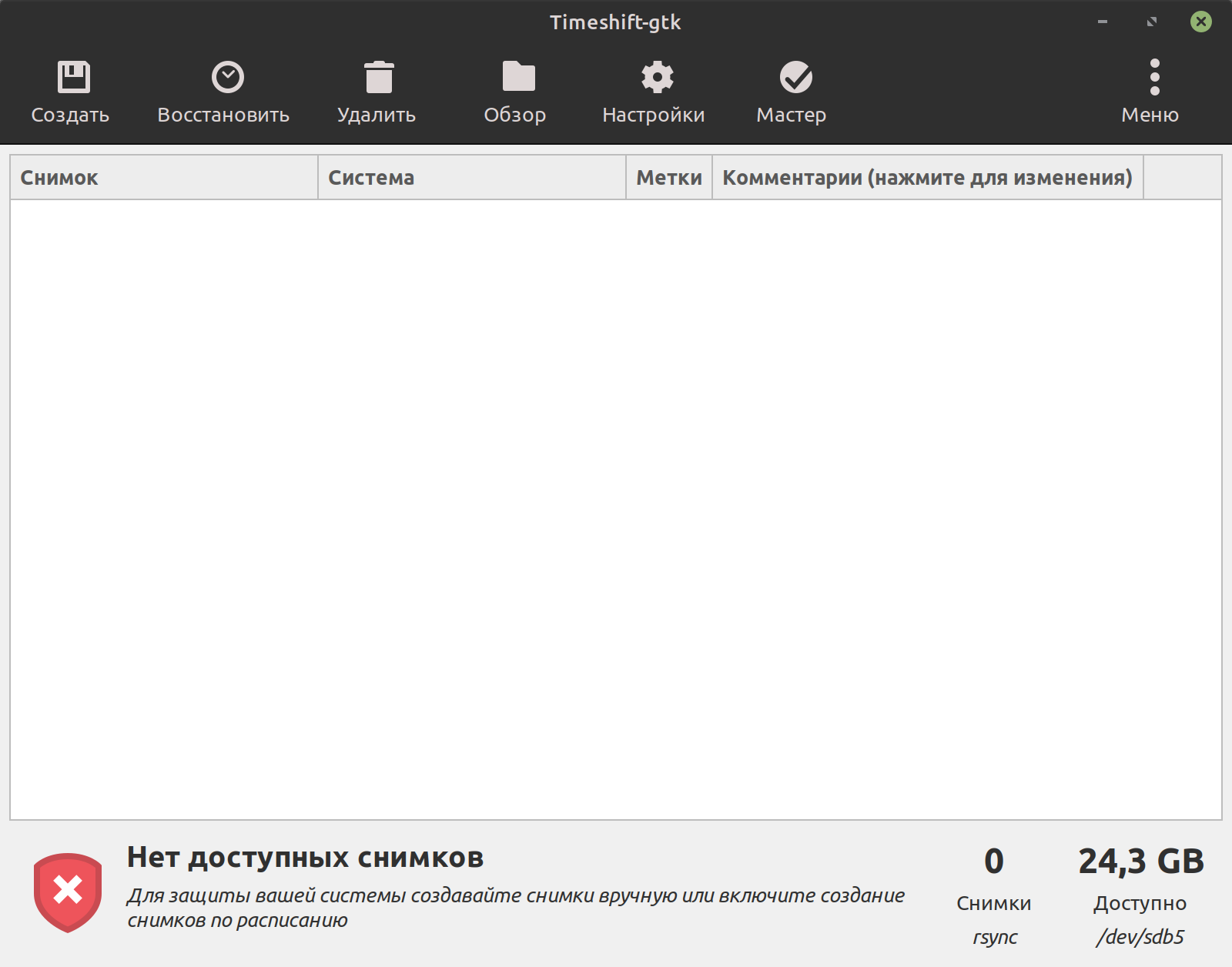The height and width of the screenshot is (967, 1232).
Task: Click the '/dev/sdb5' device label
Action: pyautogui.click(x=1140, y=937)
